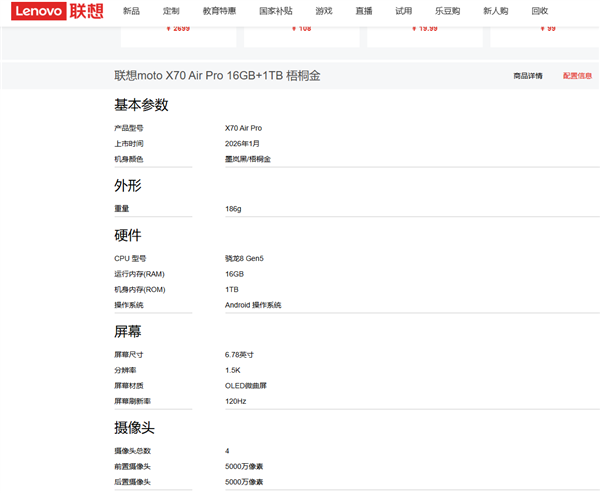The image size is (600, 493).
Task: Open the 定制 navigation item
Action: (x=171, y=11)
